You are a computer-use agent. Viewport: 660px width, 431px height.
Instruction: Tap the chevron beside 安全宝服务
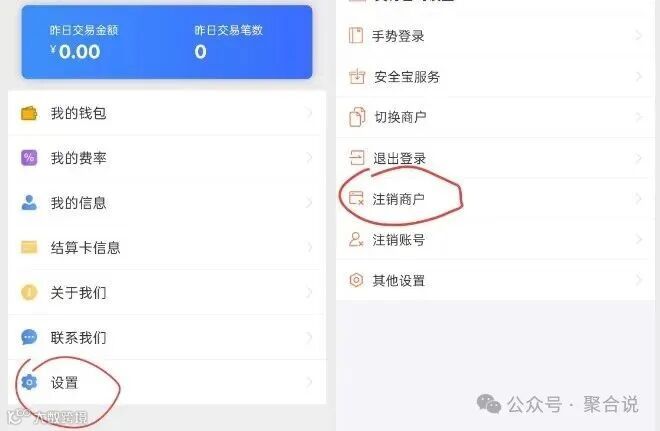point(639,77)
